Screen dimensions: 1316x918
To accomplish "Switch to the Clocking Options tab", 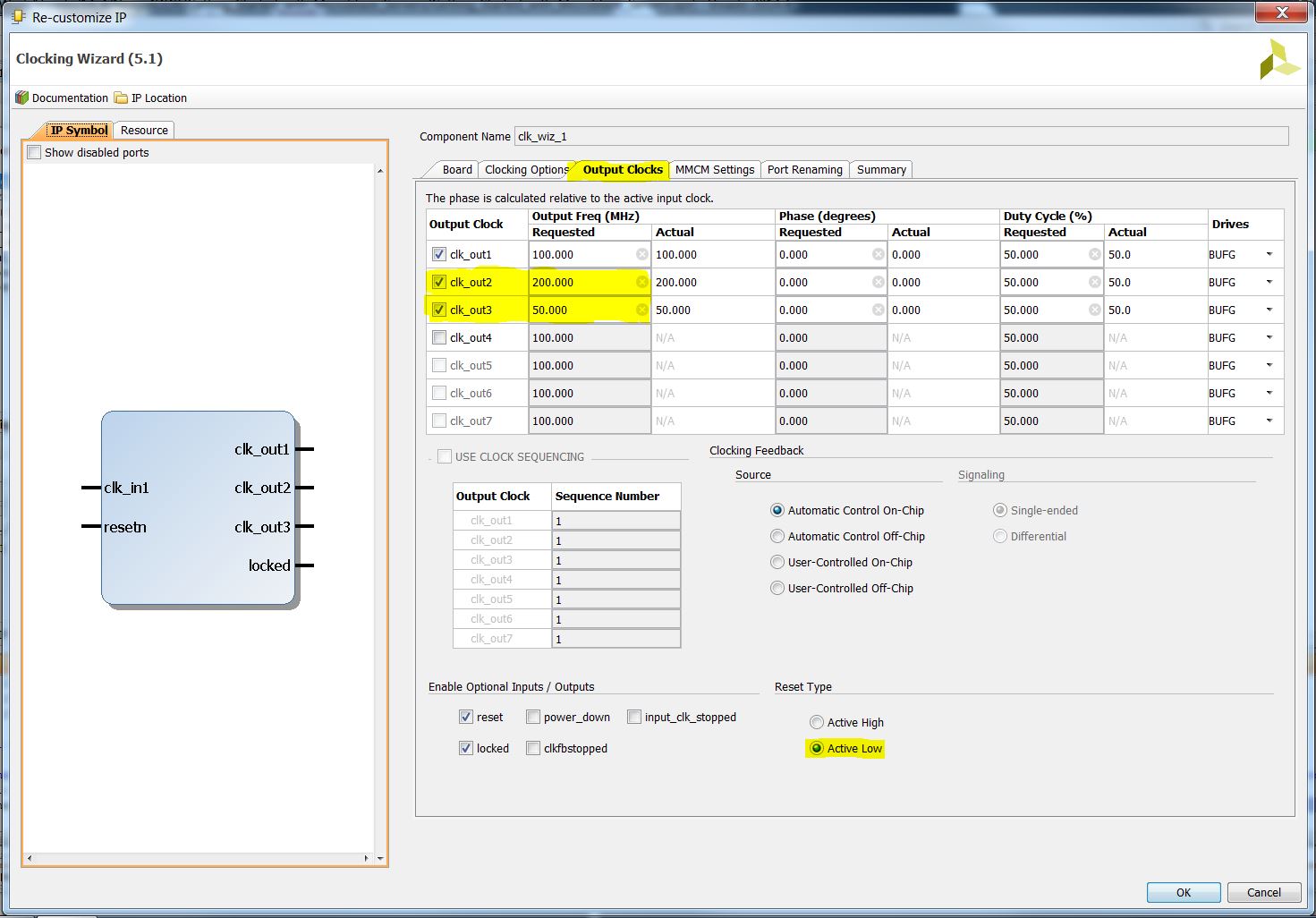I will 526,169.
